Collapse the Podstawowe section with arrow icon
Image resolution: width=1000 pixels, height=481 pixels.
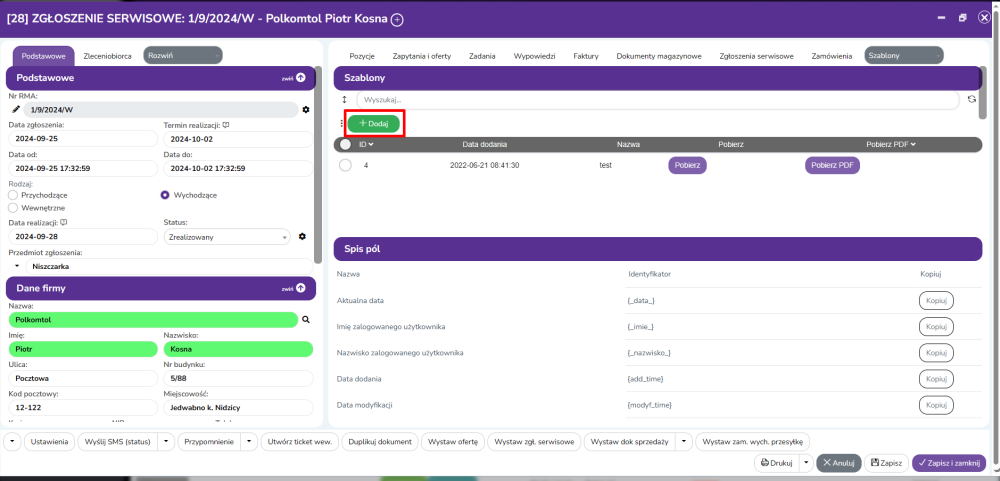pos(300,77)
